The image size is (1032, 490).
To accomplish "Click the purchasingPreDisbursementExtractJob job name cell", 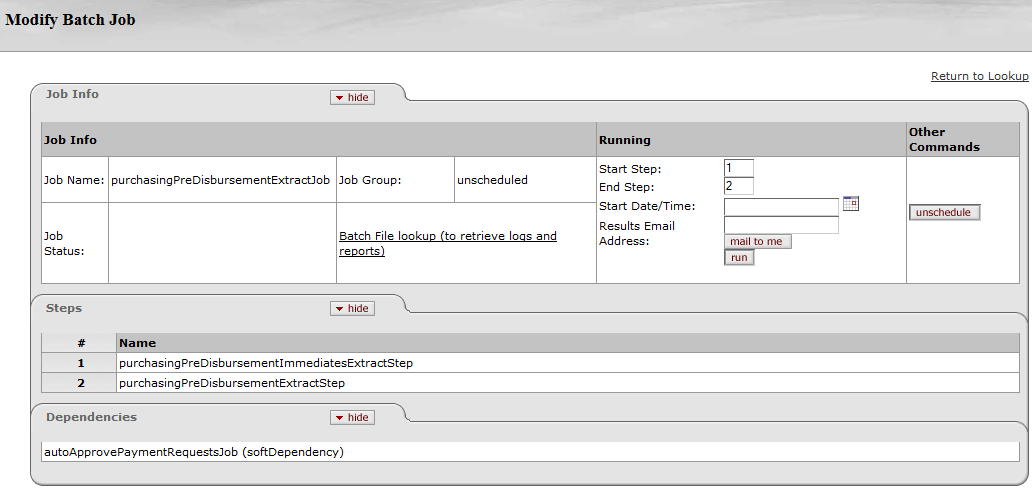I will pyautogui.click(x=221, y=180).
